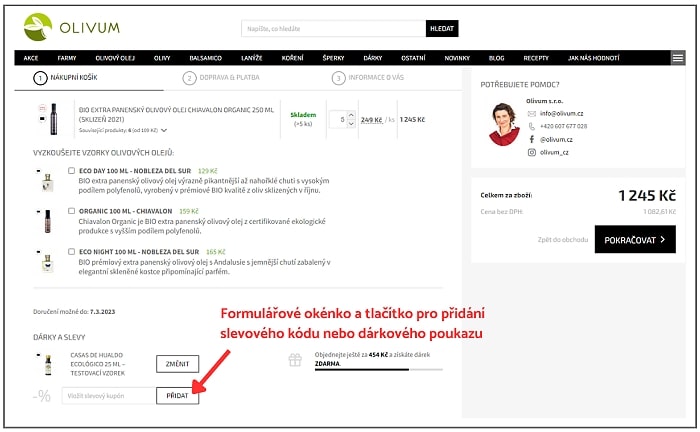Click the 'Skladem' stock status text
The width and height of the screenshot is (700, 432).
(x=303, y=115)
